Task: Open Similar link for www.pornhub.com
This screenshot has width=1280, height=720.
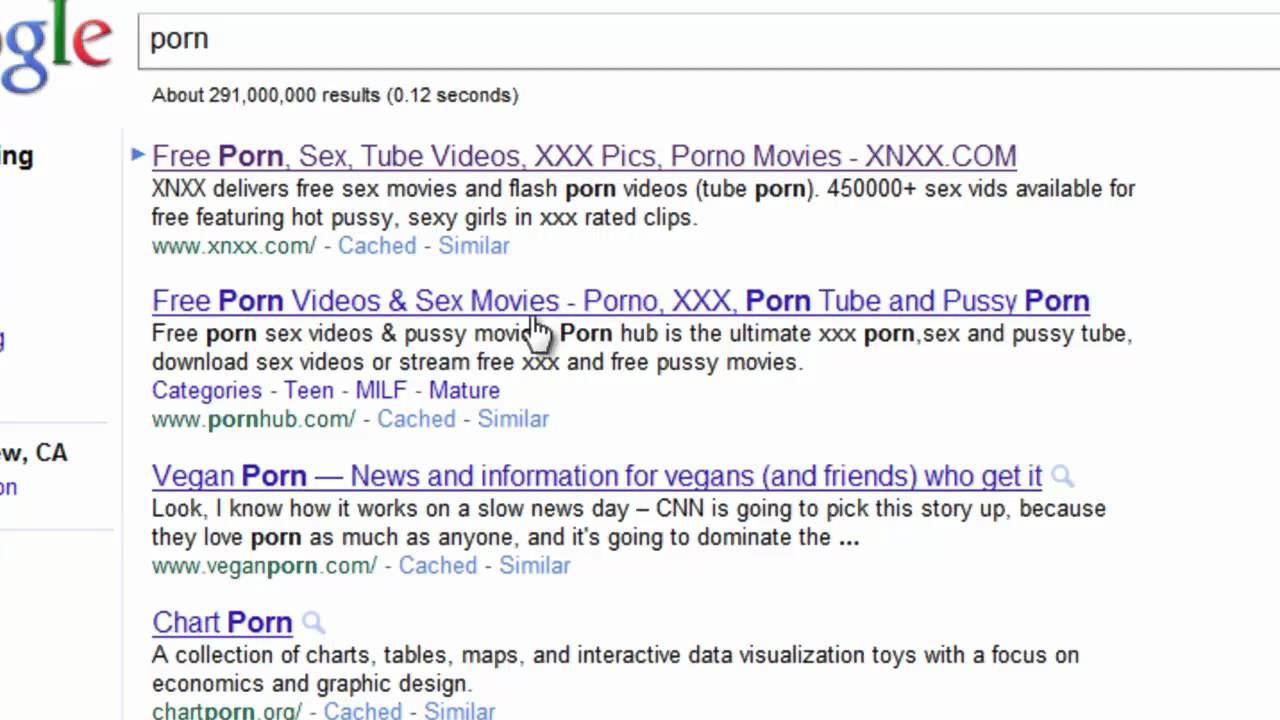Action: (513, 419)
